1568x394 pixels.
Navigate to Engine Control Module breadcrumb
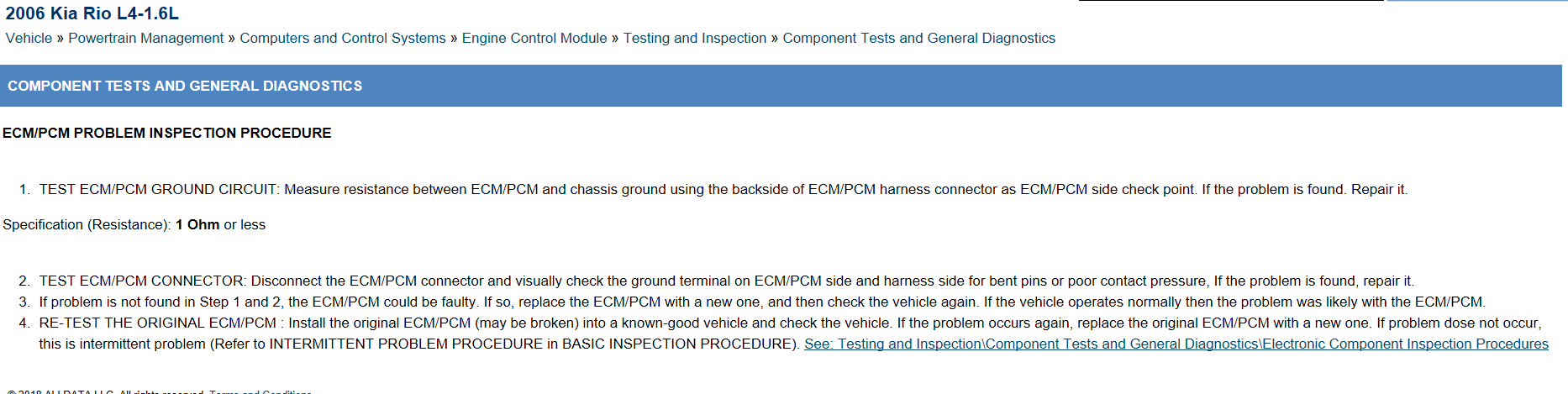tap(534, 39)
